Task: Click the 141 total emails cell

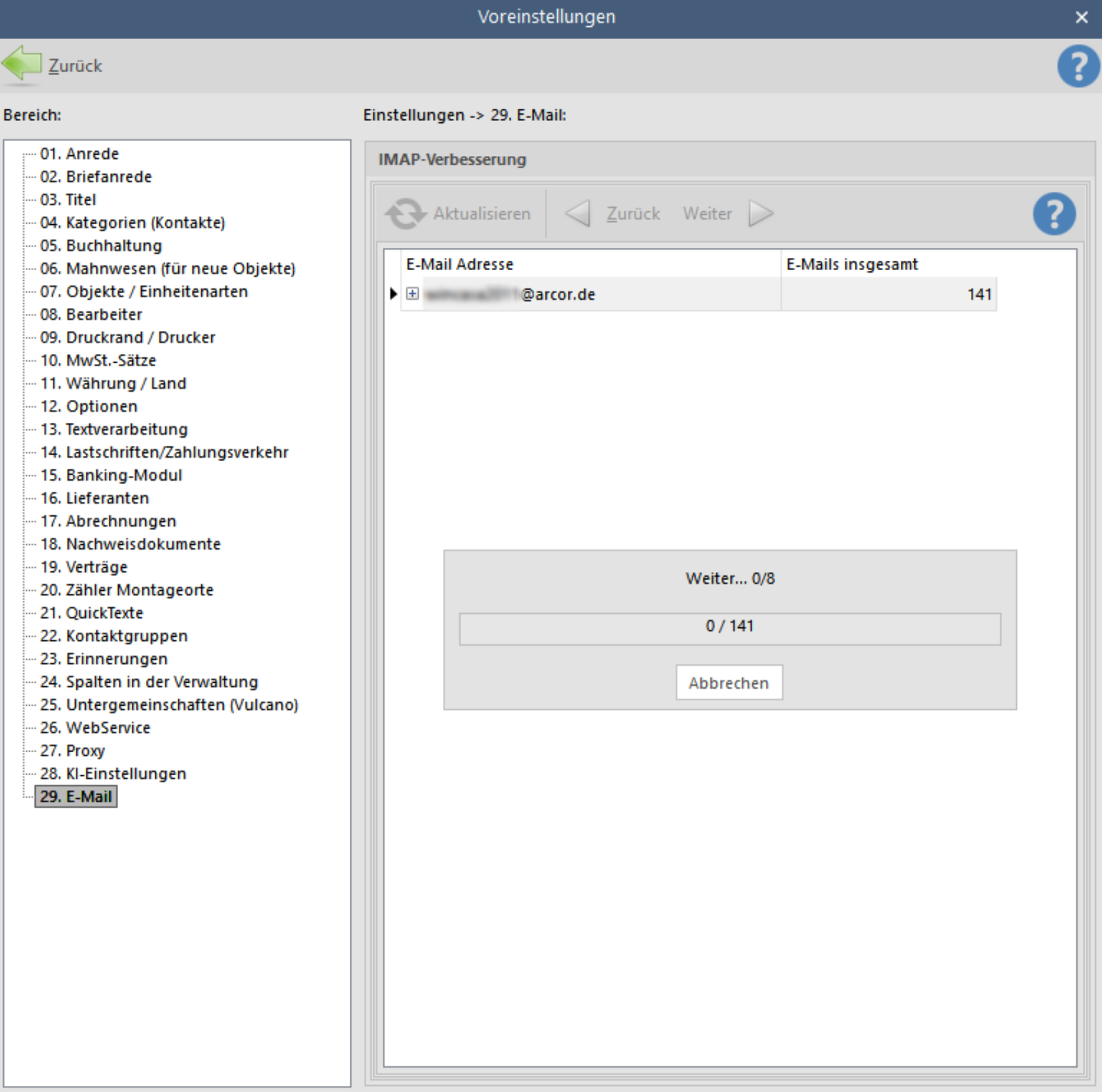Action: [x=889, y=294]
